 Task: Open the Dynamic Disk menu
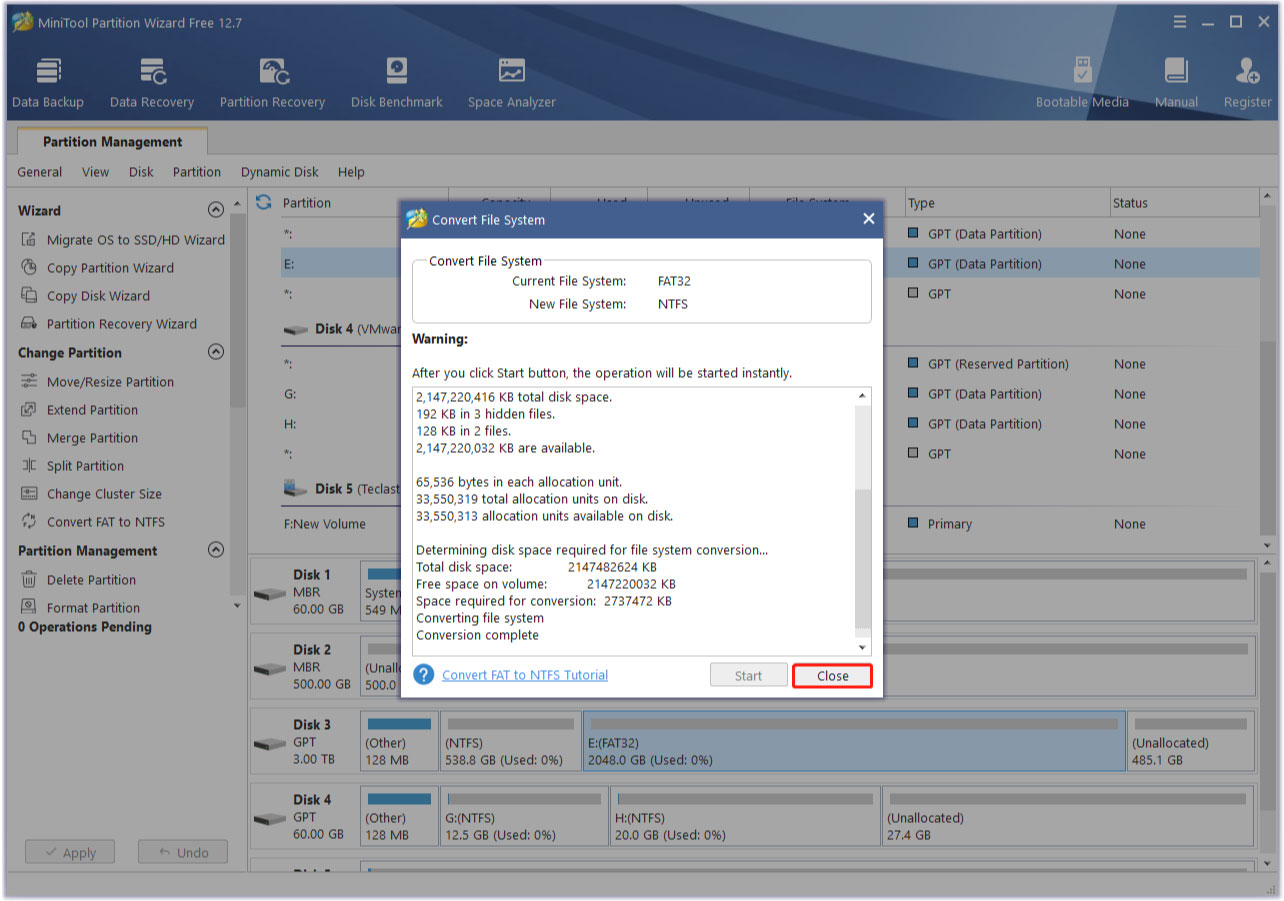(x=279, y=172)
